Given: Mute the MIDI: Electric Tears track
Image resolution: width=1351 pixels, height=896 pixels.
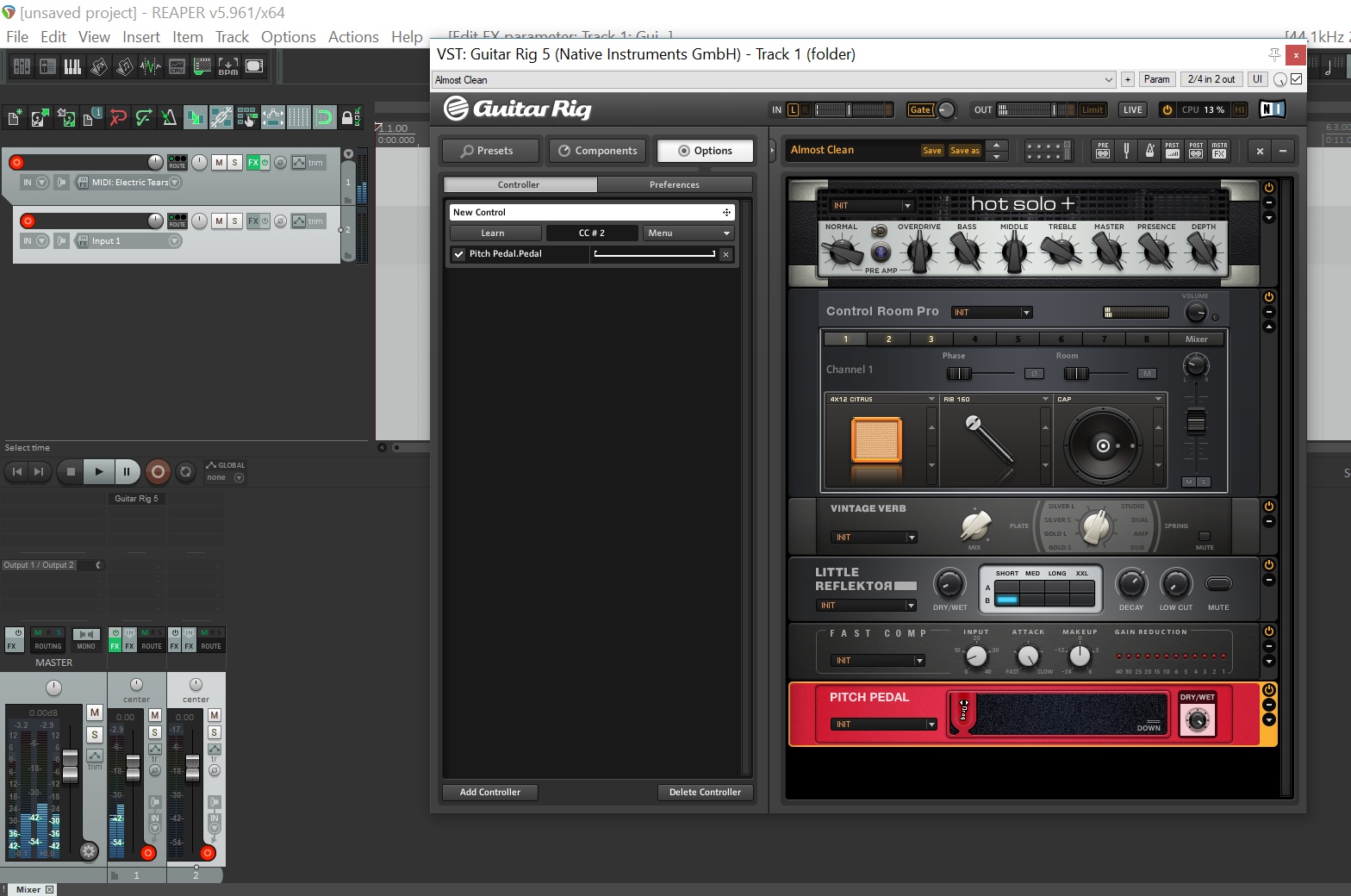Looking at the screenshot, I should pos(219,163).
